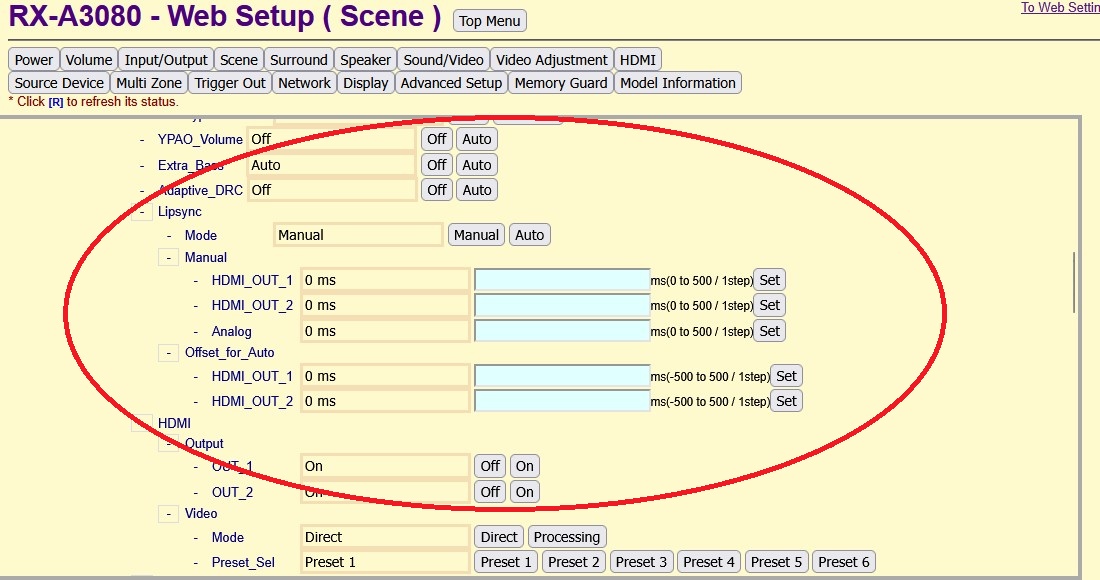Open the Speaker tab

pyautogui.click(x=365, y=60)
